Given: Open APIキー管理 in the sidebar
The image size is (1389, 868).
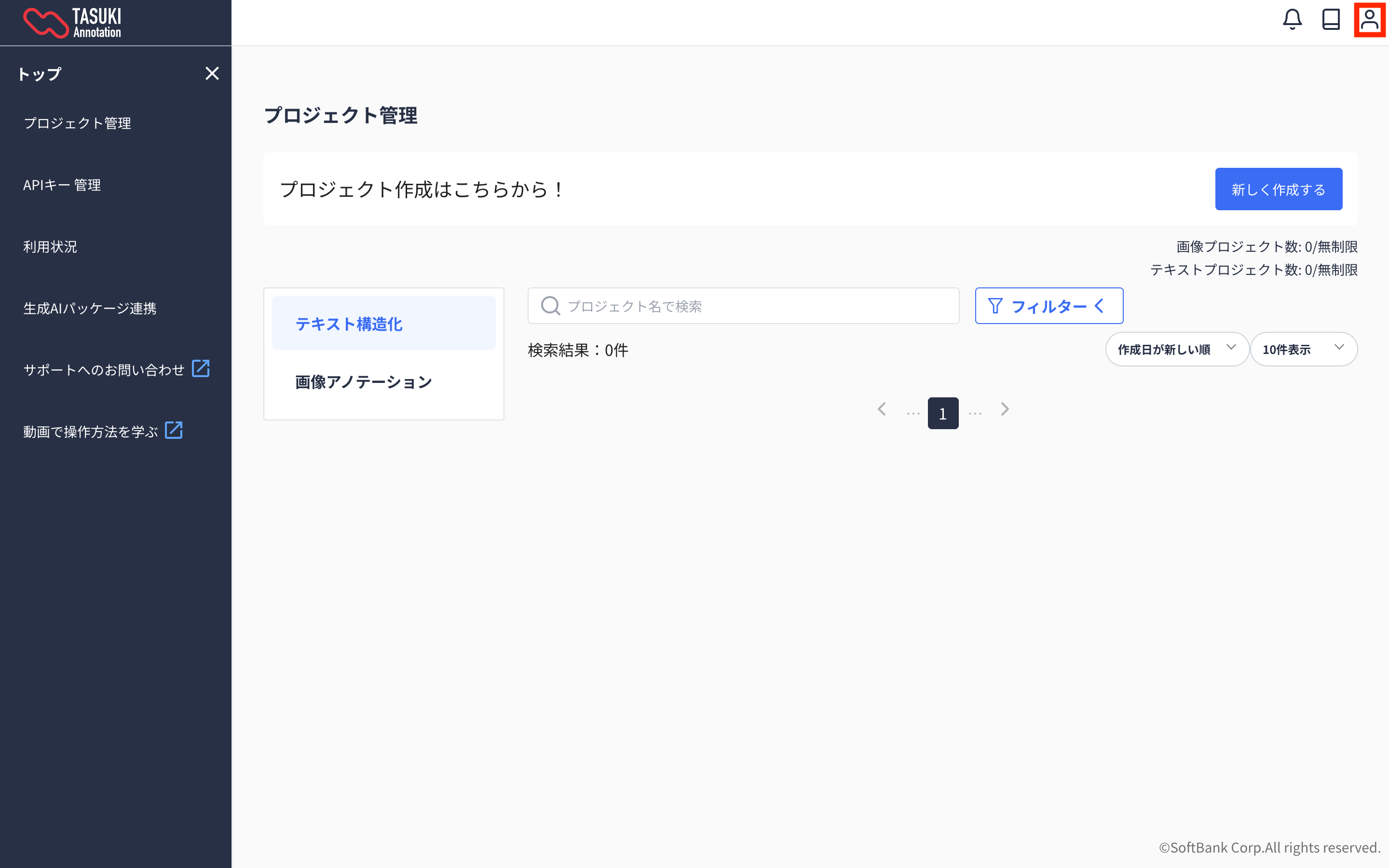Looking at the screenshot, I should (x=62, y=185).
